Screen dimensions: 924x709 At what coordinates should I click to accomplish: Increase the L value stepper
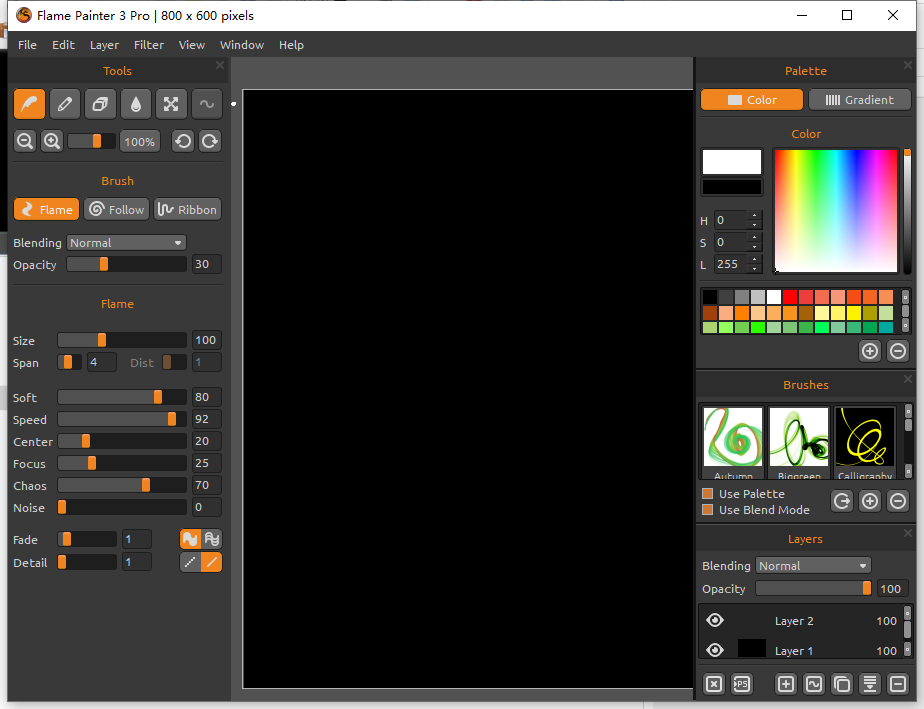tap(754, 259)
